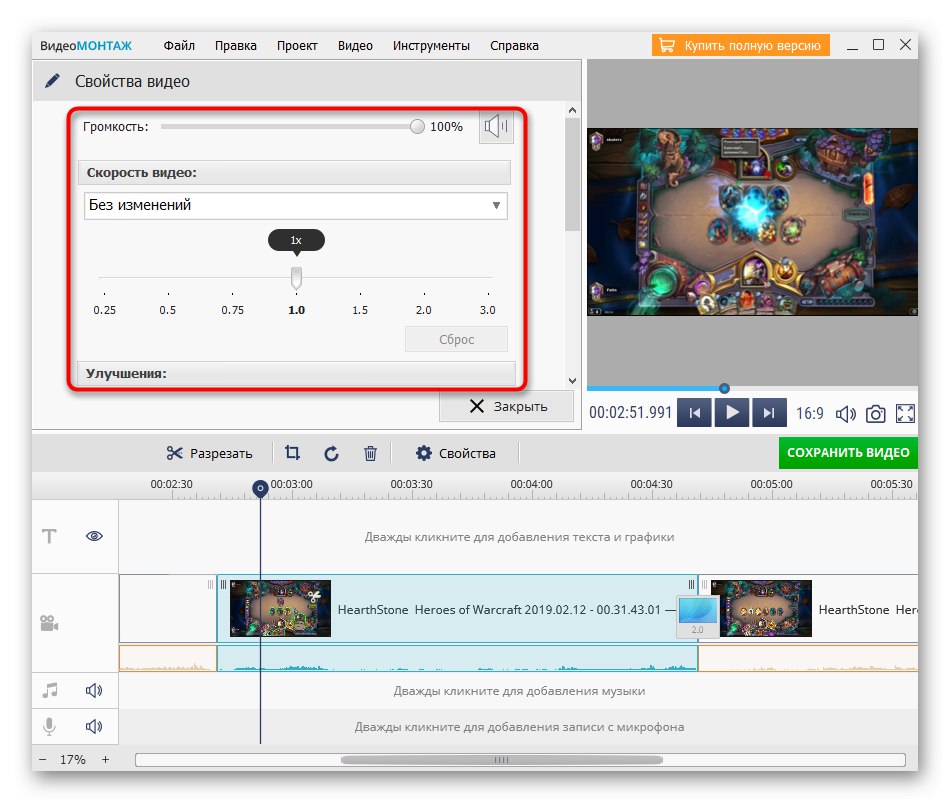Click the volume mute speaker icon beside 100%
Image resolution: width=950 pixels, height=803 pixels.
(x=496, y=127)
